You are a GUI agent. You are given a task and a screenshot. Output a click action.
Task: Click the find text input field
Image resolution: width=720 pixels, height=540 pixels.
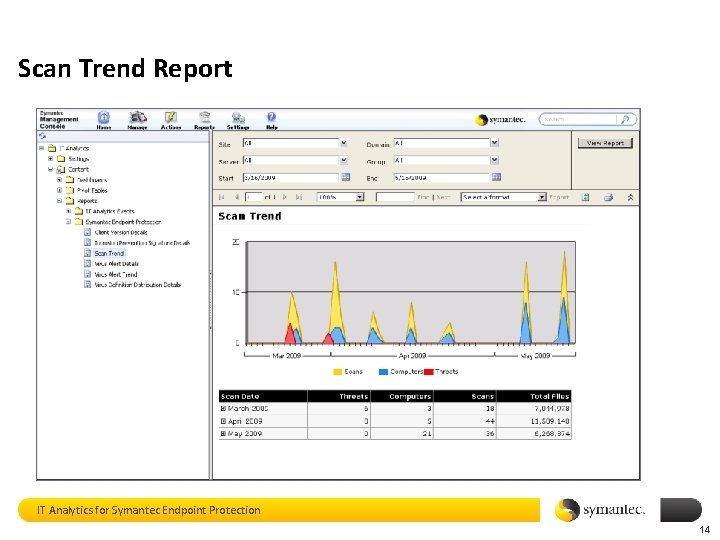395,197
